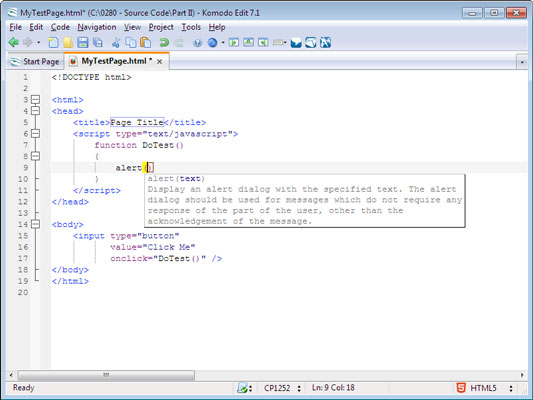Click the closing </html> tag on line 19

coord(70,281)
